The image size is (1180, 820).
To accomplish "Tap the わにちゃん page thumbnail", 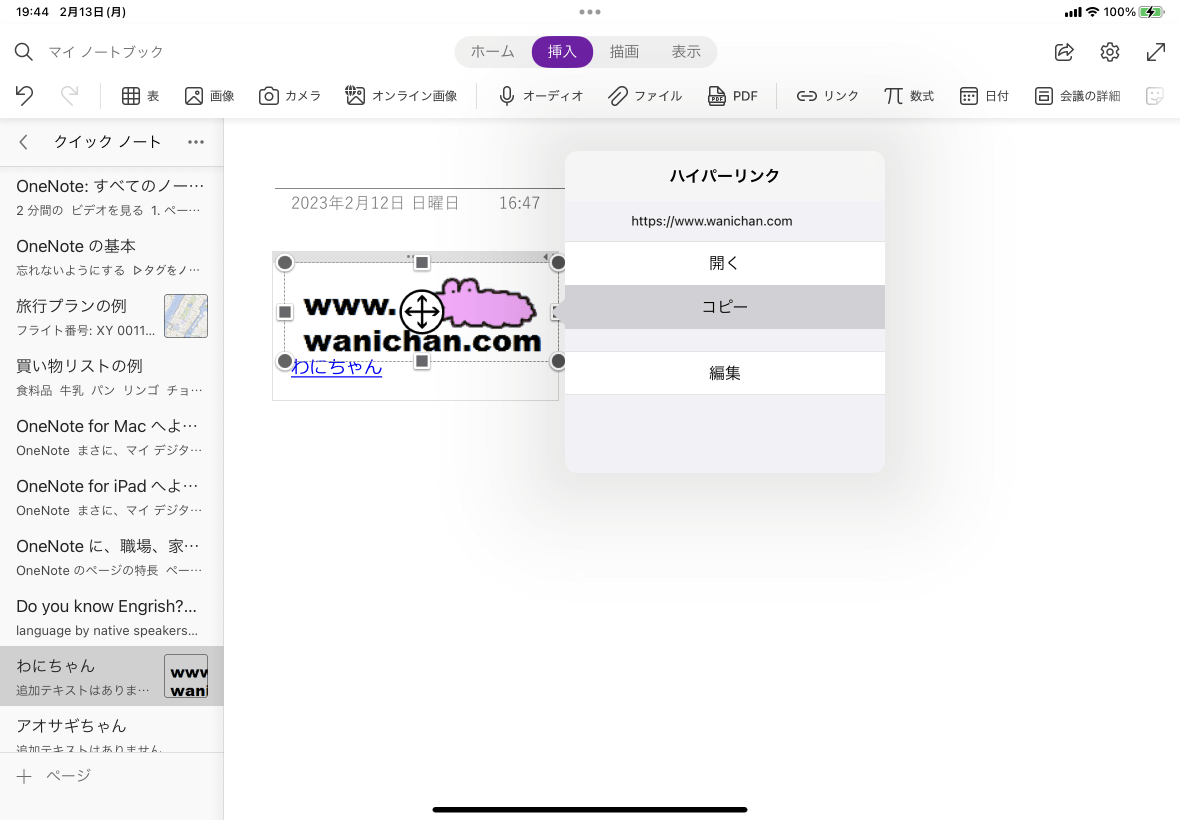I will pos(186,676).
